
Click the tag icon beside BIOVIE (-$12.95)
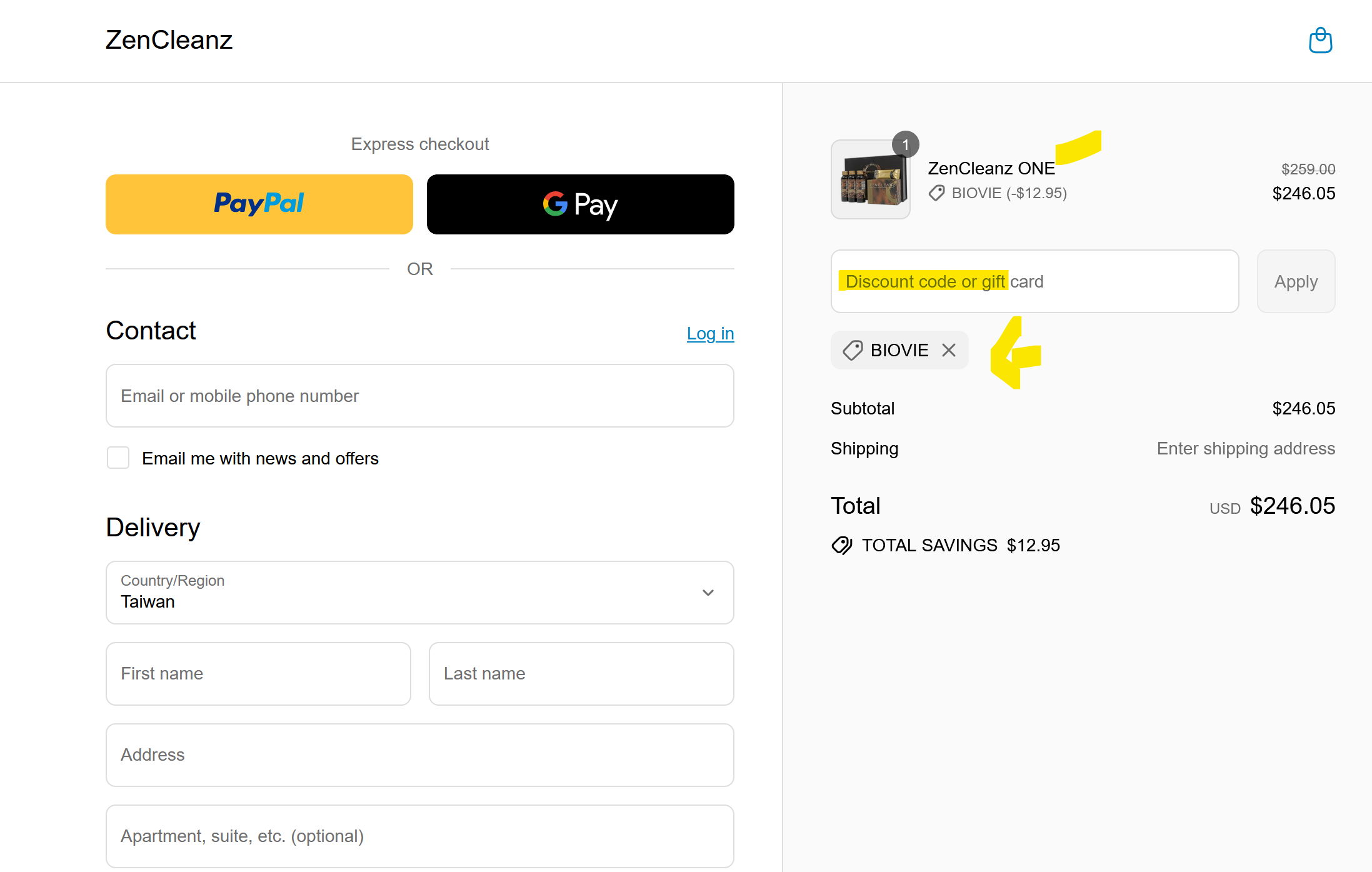[x=936, y=193]
